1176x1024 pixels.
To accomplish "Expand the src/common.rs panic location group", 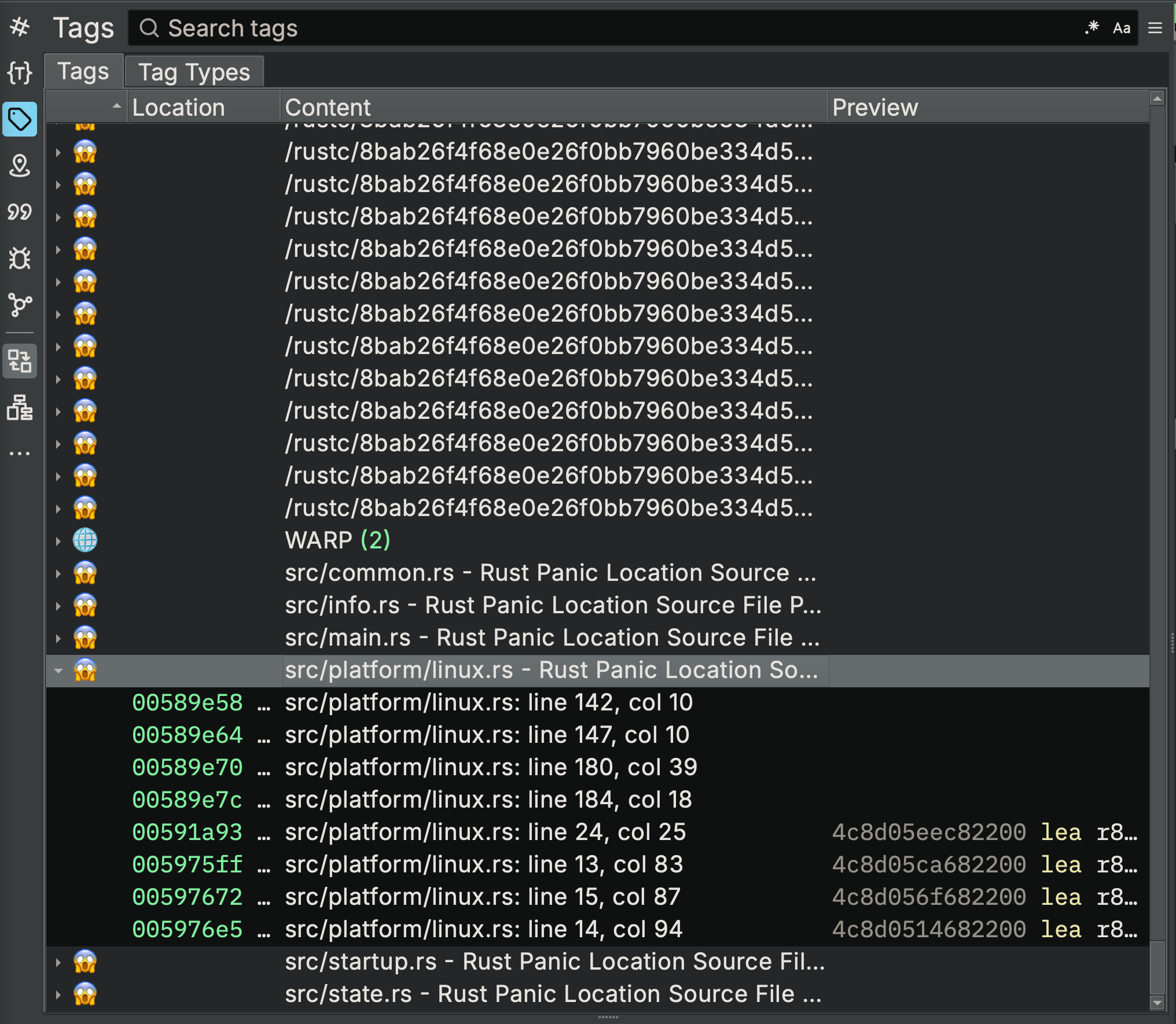I will coord(58,574).
